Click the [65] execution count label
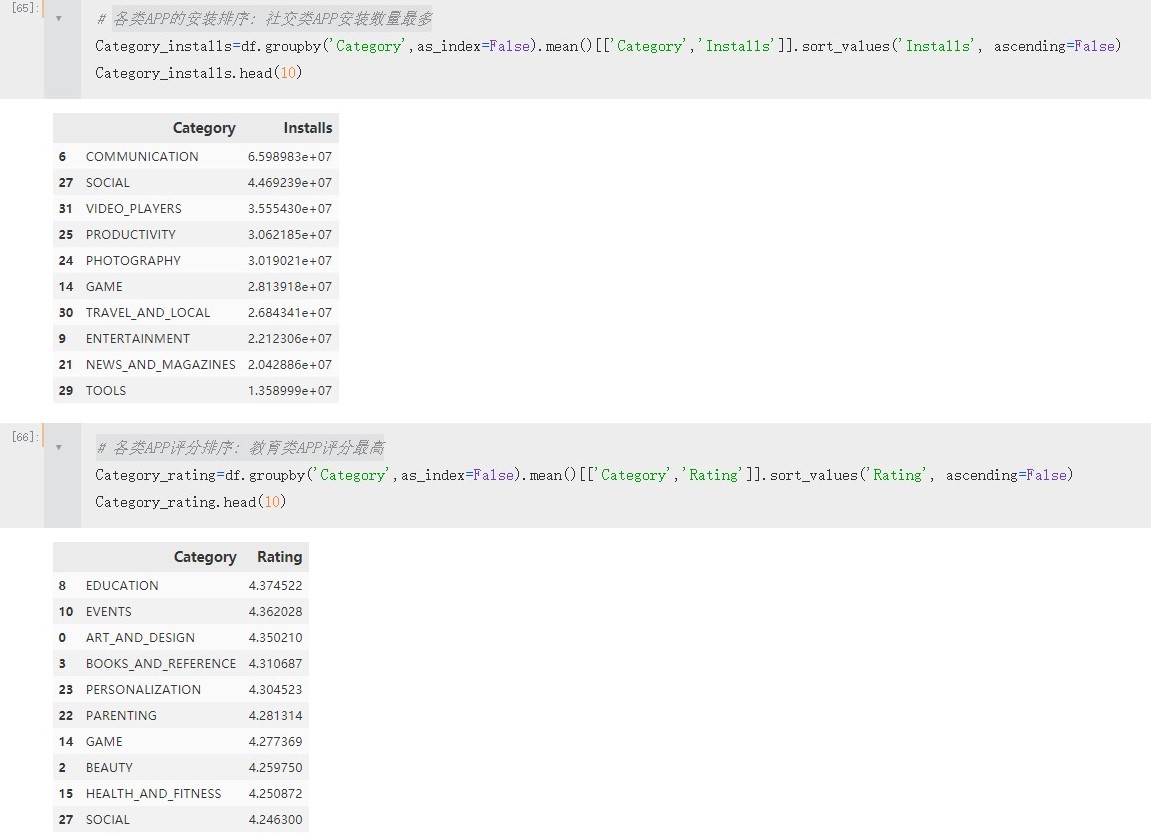This screenshot has height=836, width=1151. coord(24,8)
